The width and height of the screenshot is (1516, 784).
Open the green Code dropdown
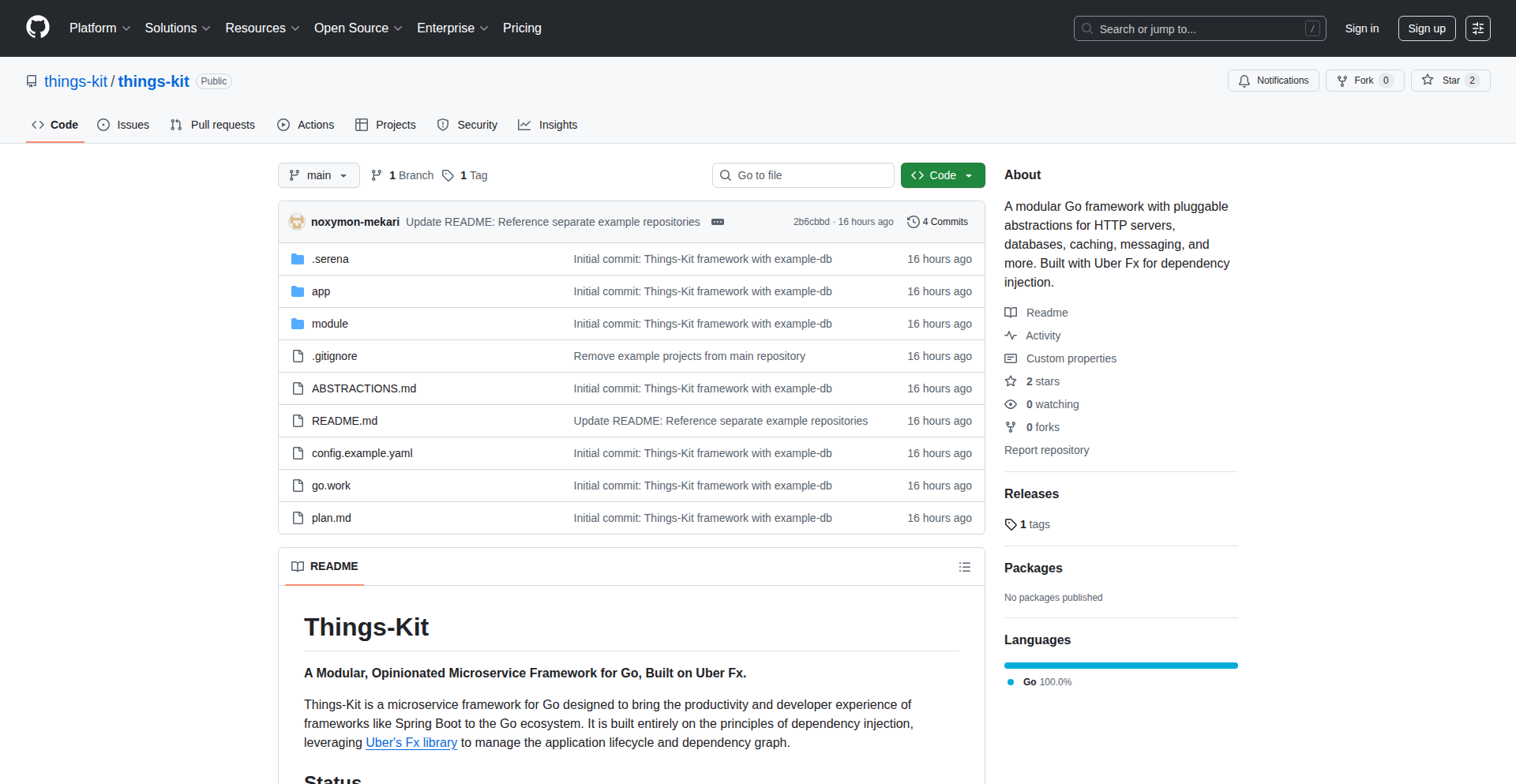pyautogui.click(x=942, y=175)
